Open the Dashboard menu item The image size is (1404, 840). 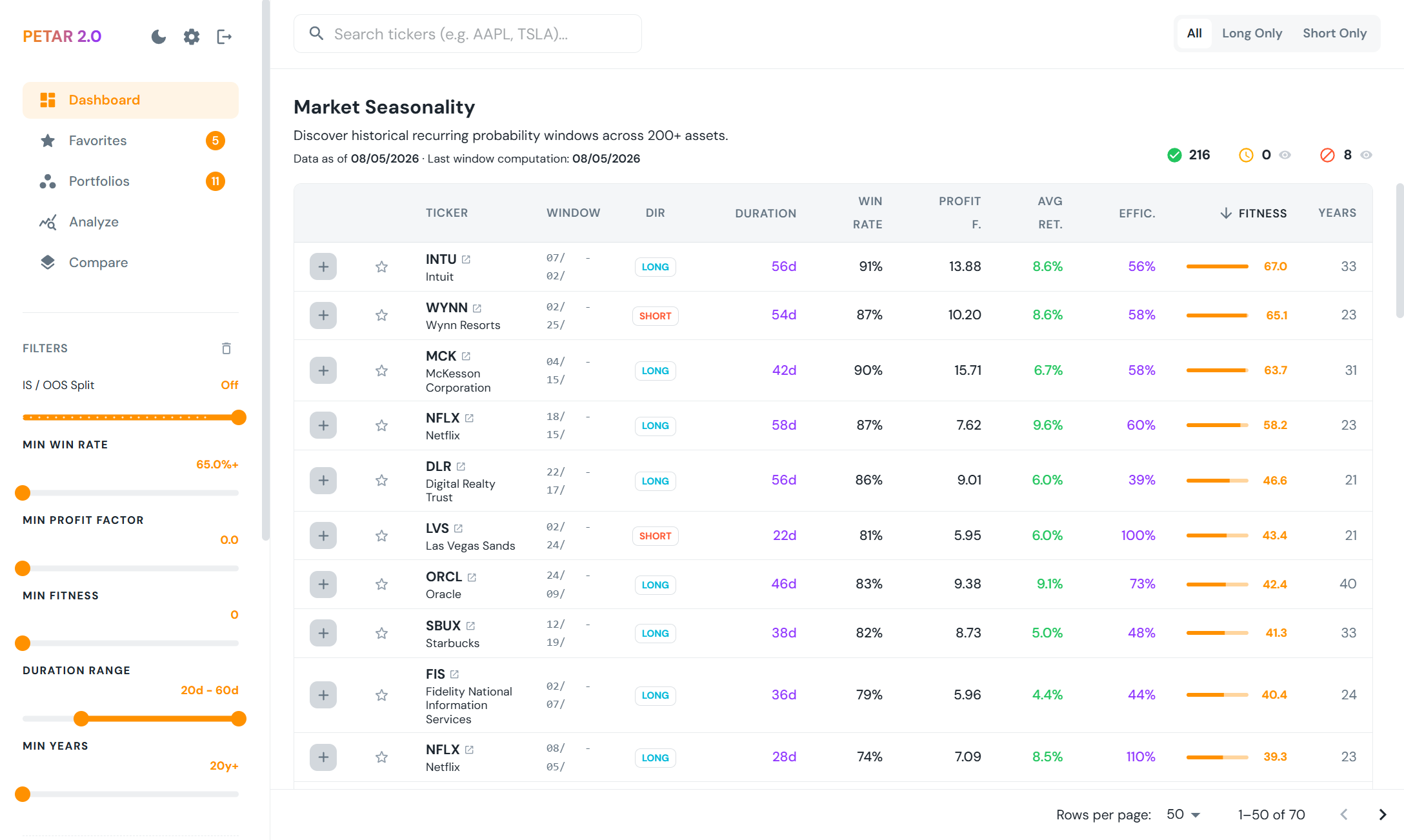pyautogui.click(x=130, y=100)
